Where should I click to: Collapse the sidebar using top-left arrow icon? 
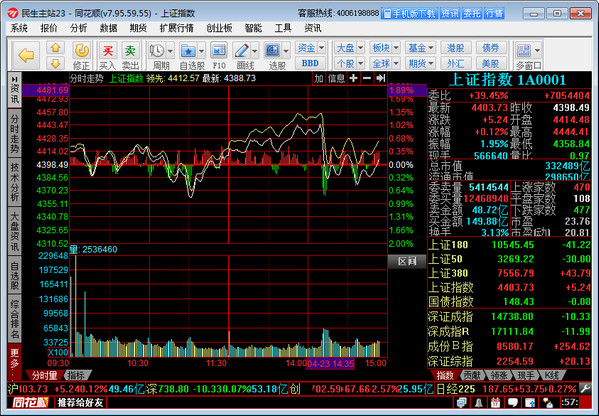click(15, 79)
